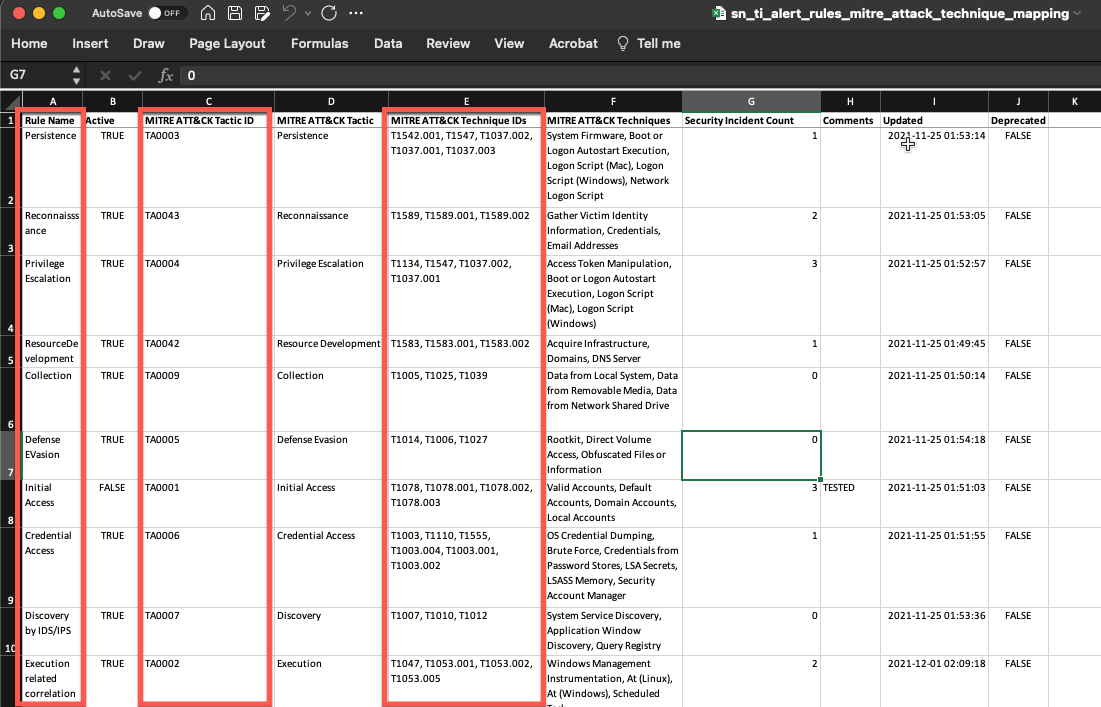Click the confirm checkmark in formula bar
The height and width of the screenshot is (707, 1101).
click(x=135, y=75)
